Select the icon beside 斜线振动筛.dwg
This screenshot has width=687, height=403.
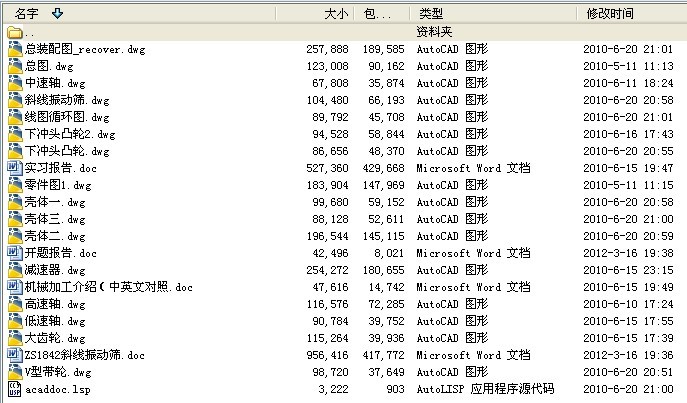15,100
